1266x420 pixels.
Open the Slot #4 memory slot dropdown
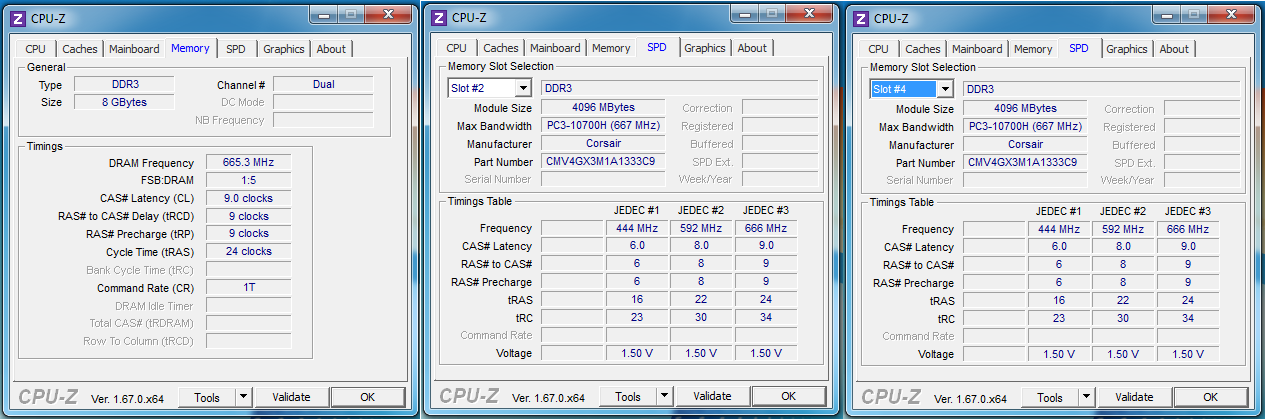[945, 89]
